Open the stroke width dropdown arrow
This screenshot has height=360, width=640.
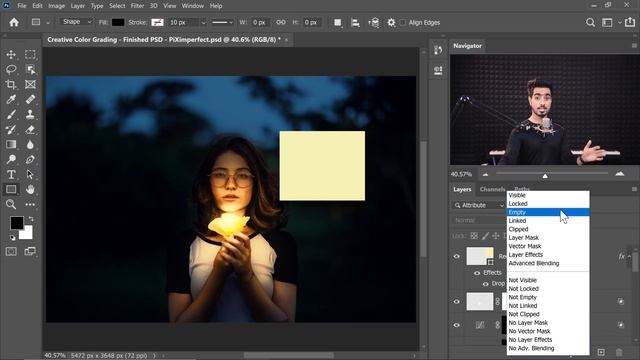pos(203,22)
